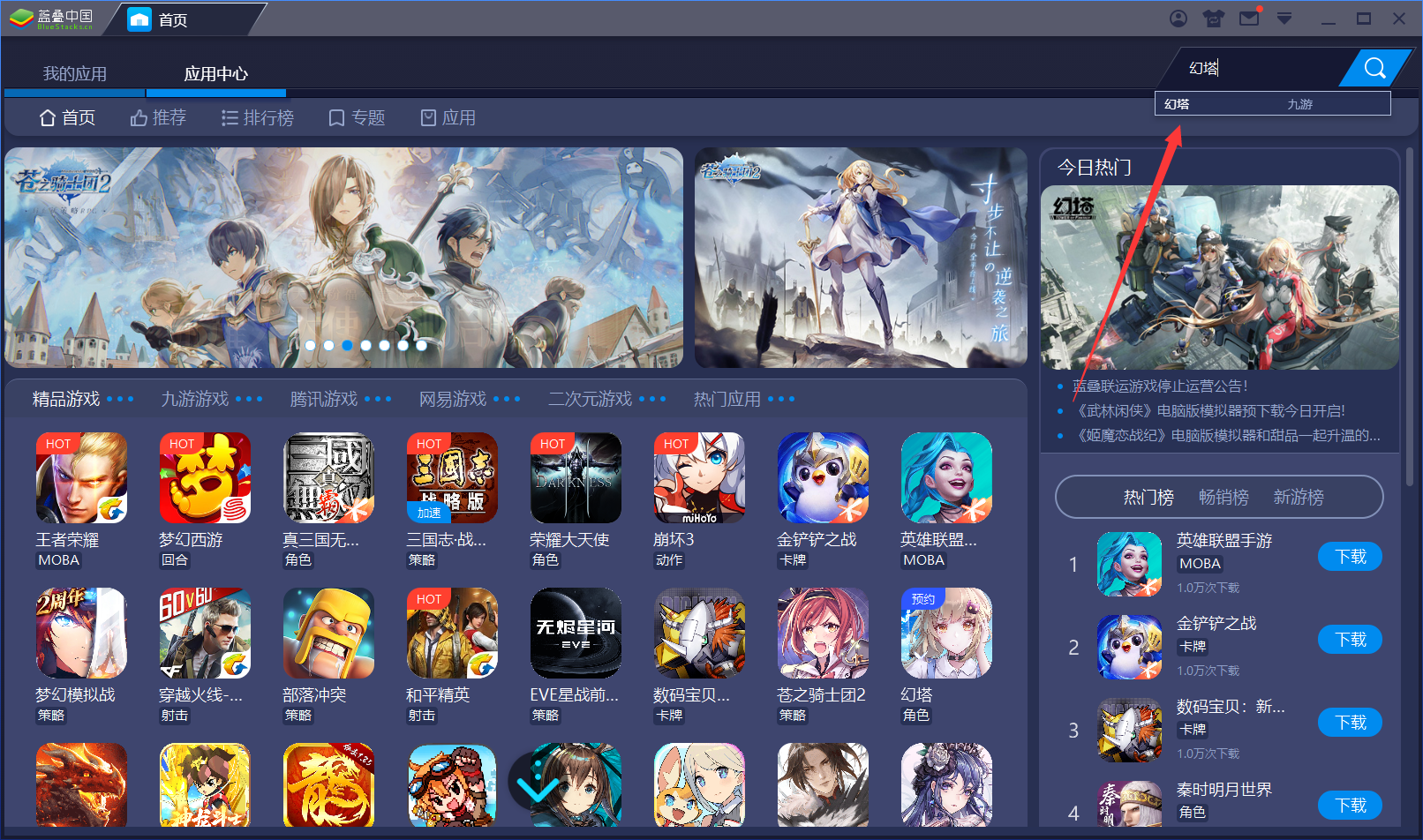1423x840 pixels.
Task: Click the 幻塔 search input field
Action: [x=1258, y=68]
